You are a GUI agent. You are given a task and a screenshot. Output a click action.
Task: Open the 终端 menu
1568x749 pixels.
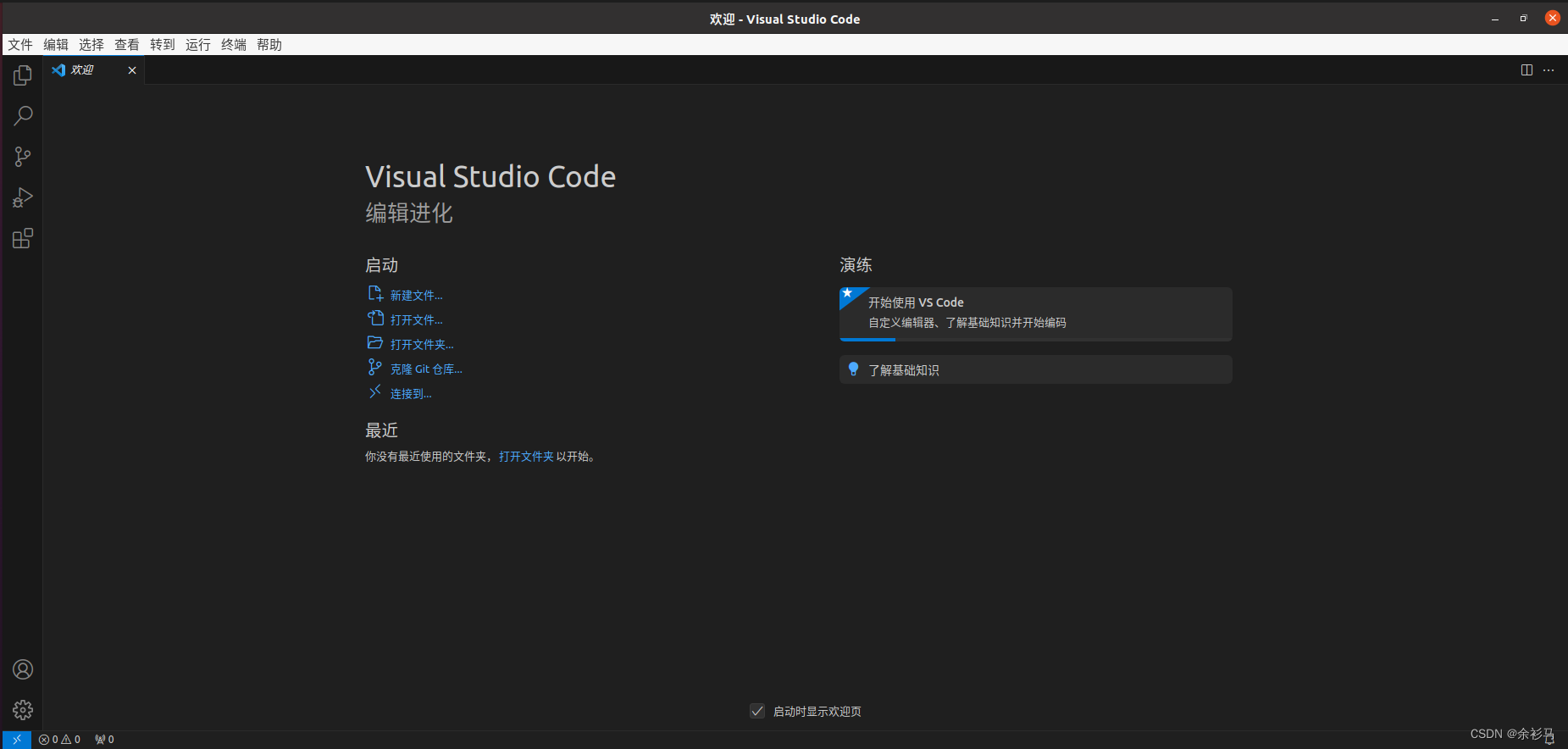[x=234, y=45]
